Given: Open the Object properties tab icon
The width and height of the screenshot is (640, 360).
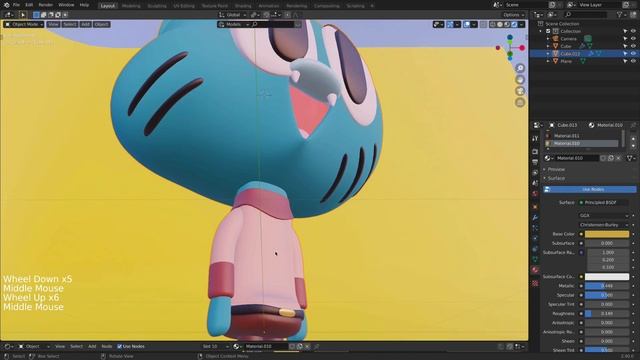Looking at the screenshot, I should point(535,207).
